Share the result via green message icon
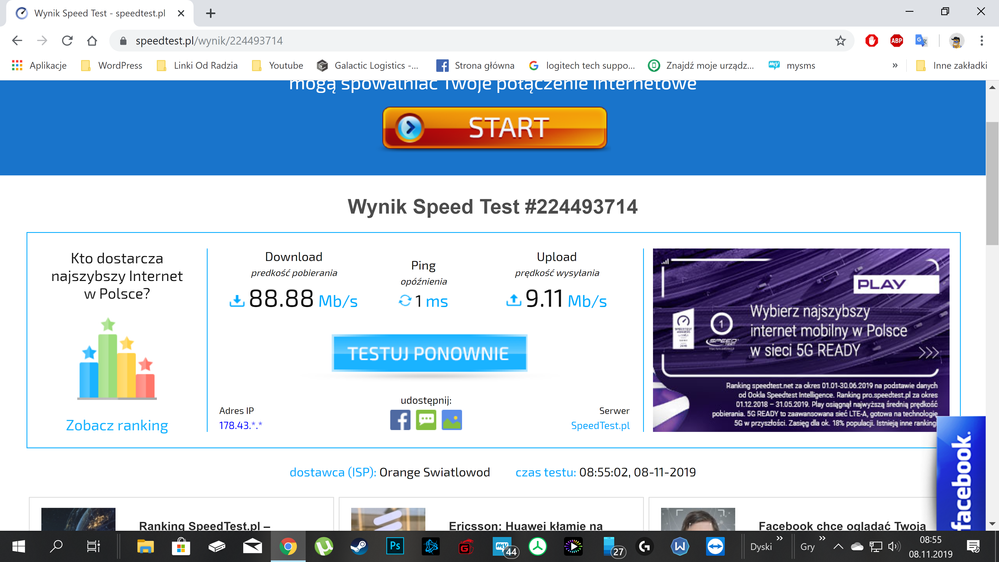This screenshot has width=999, height=562. coord(426,420)
